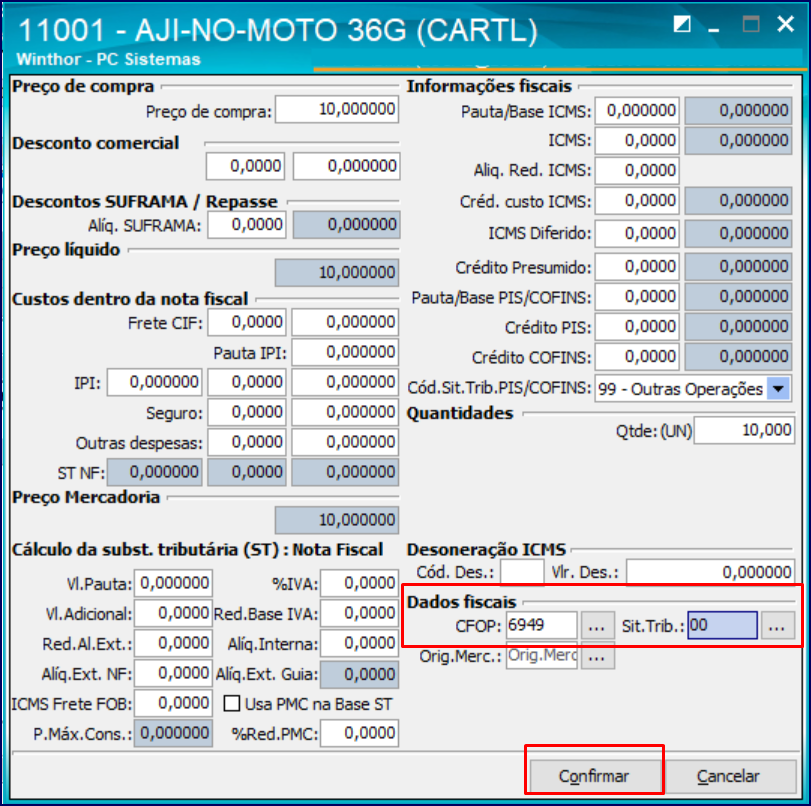Select the Preço de compra input field
The image size is (811, 806).
pos(337,109)
